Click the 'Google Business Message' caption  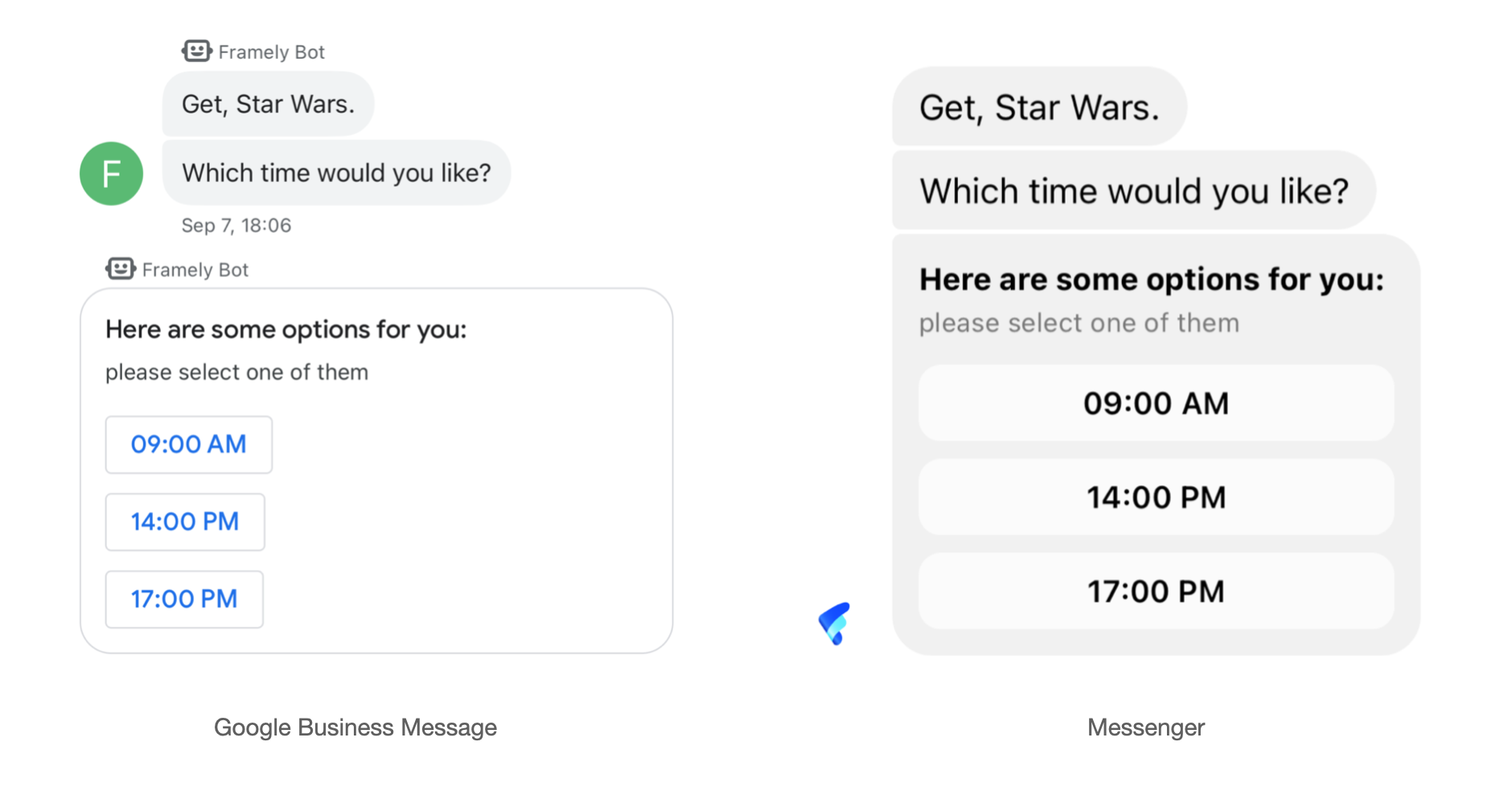point(355,727)
